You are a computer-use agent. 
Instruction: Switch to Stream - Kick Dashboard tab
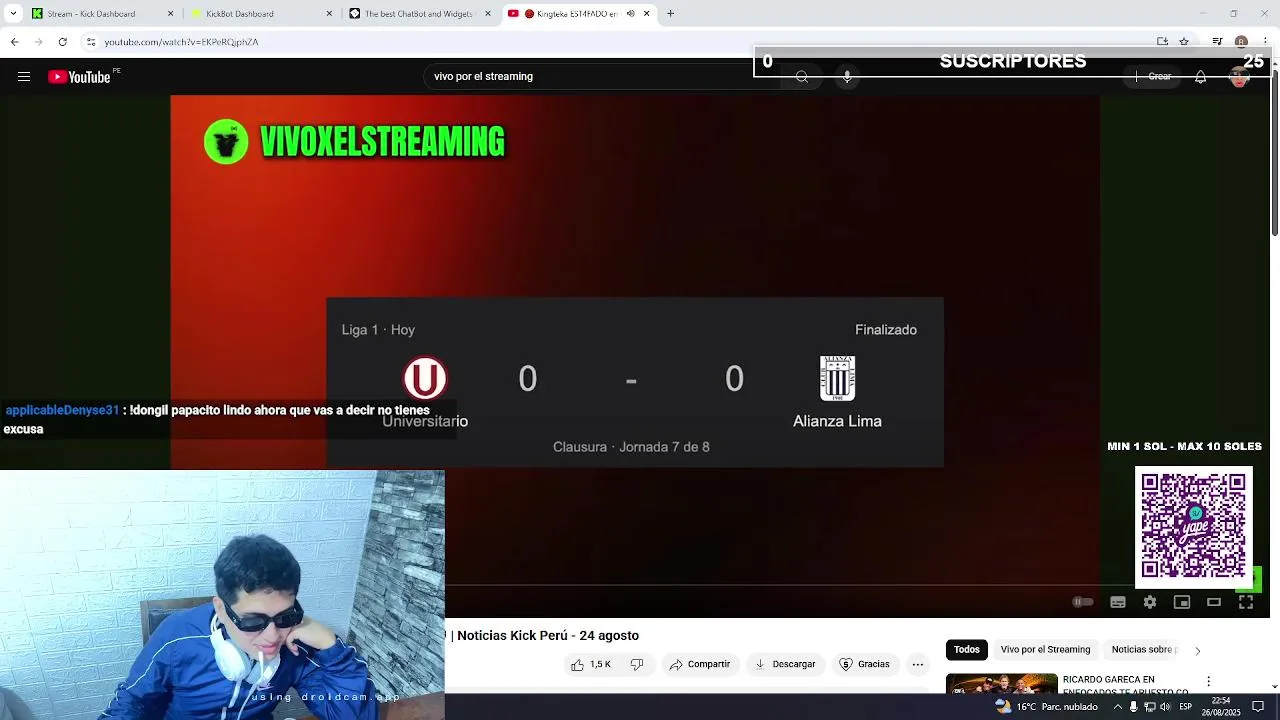pos(102,14)
